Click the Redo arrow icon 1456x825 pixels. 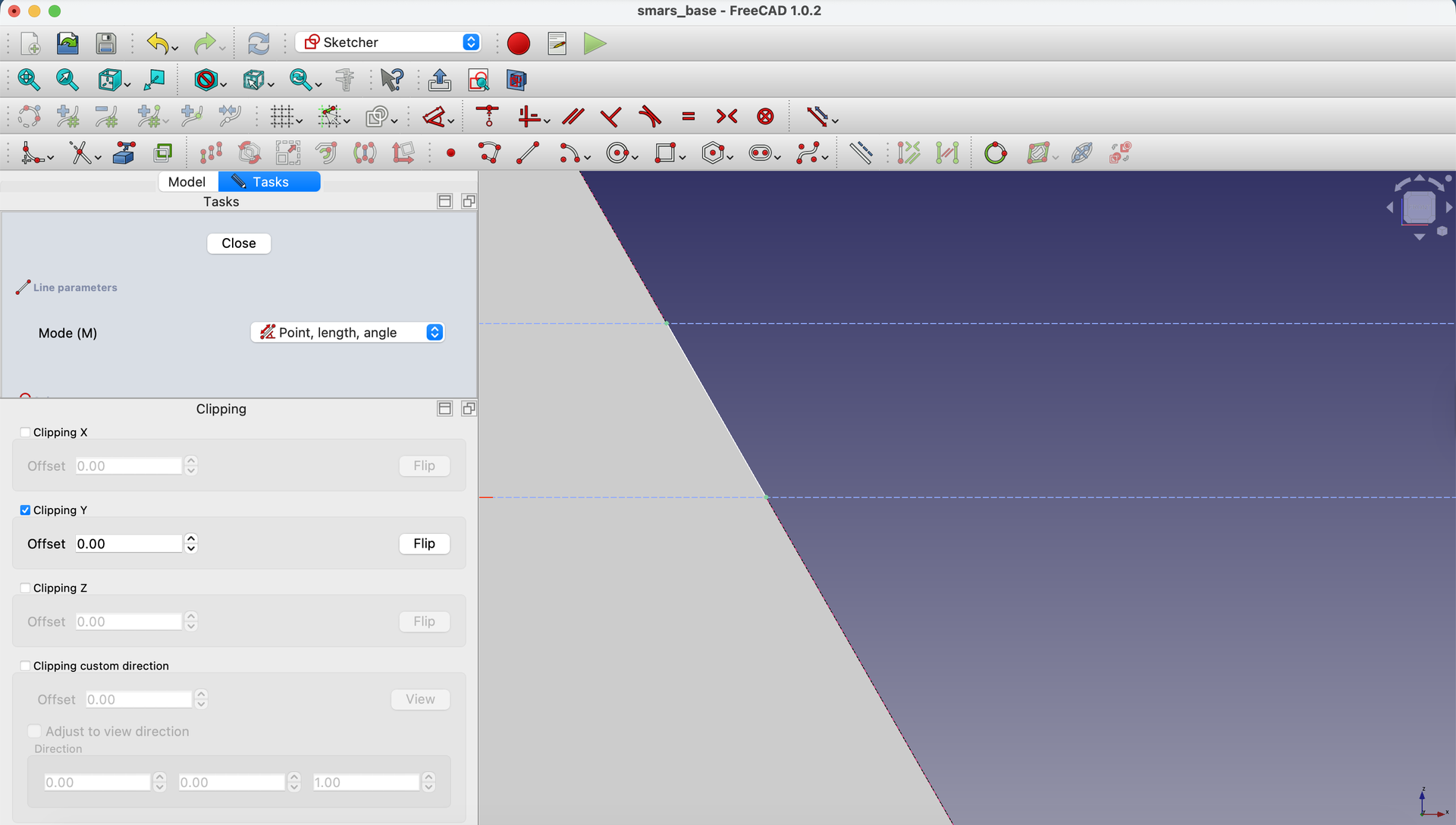(x=203, y=43)
